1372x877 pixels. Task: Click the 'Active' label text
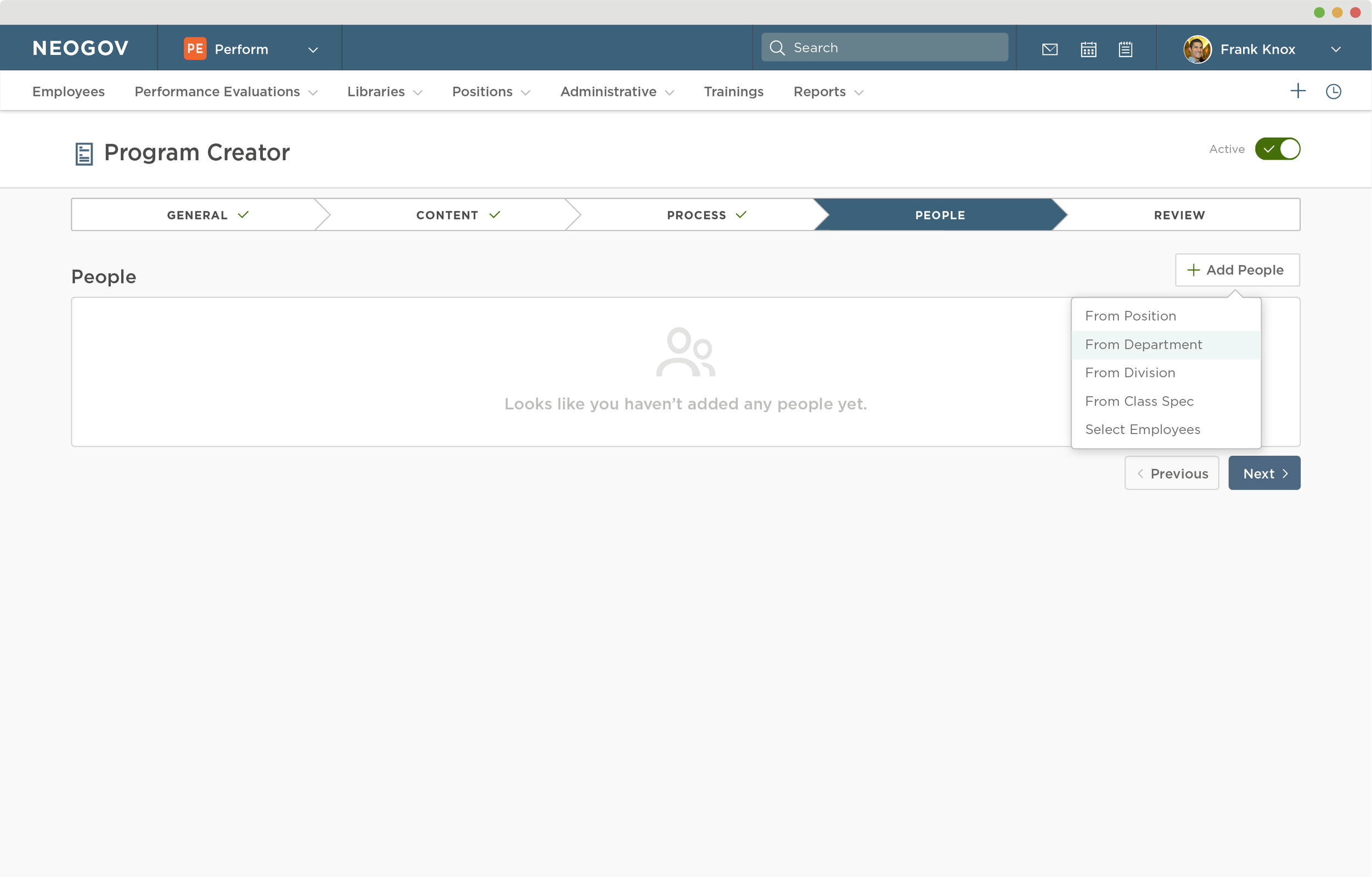pos(1227,149)
